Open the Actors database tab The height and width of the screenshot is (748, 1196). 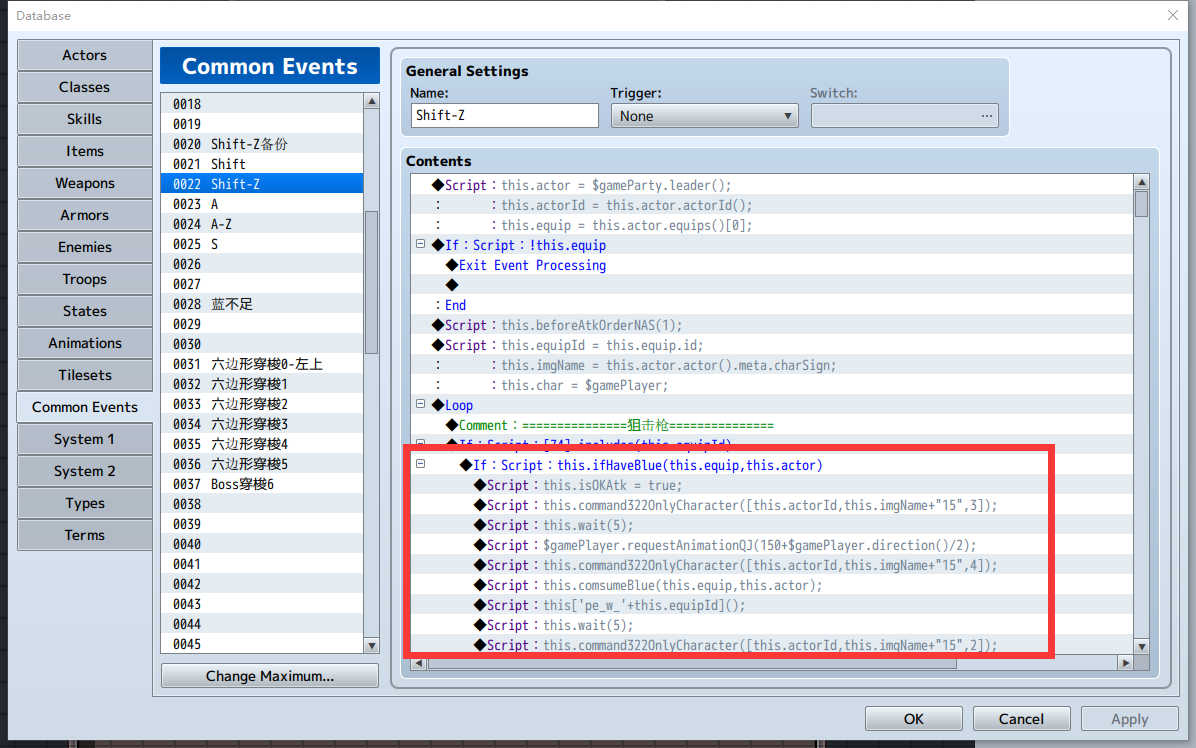pyautogui.click(x=85, y=55)
